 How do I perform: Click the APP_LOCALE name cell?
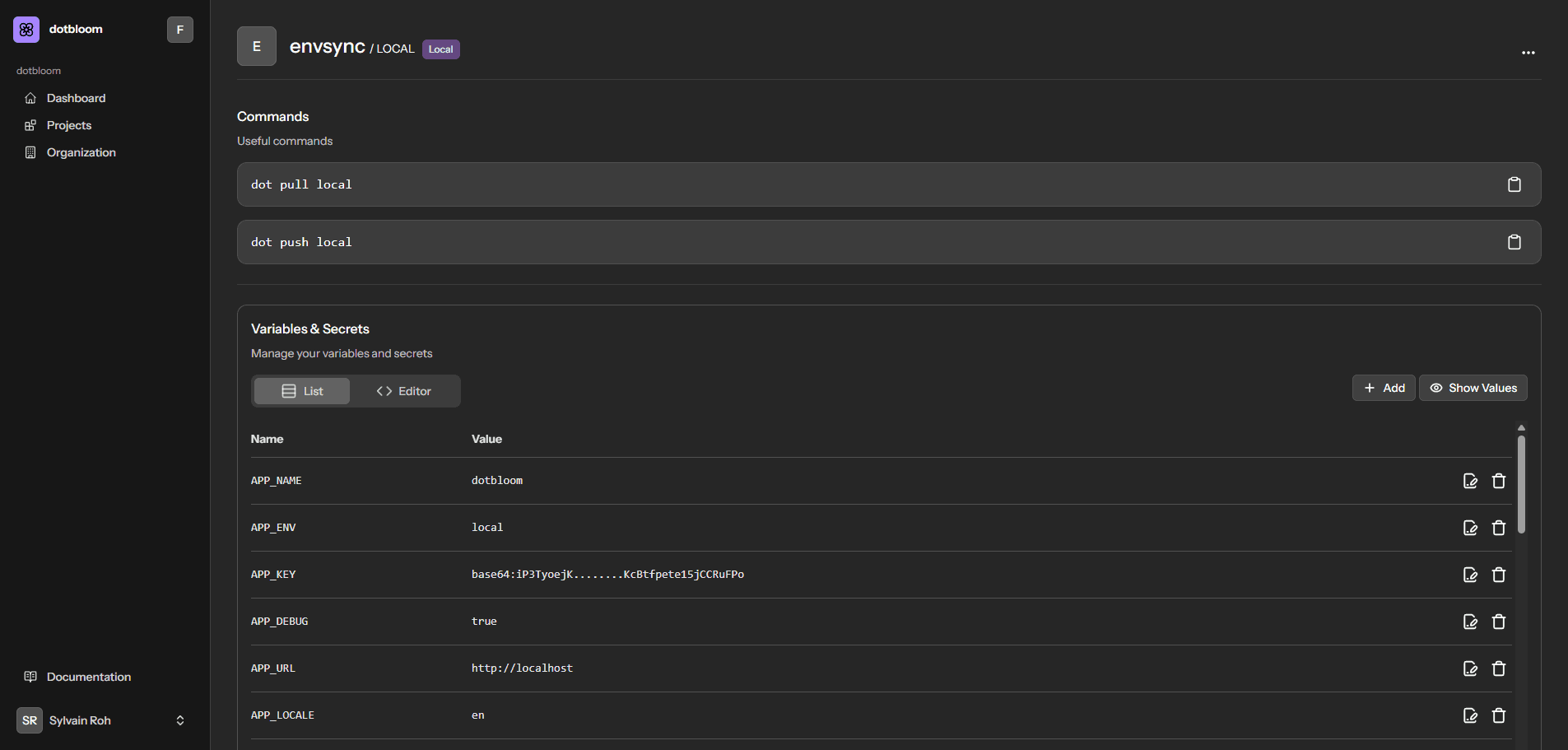(x=282, y=715)
